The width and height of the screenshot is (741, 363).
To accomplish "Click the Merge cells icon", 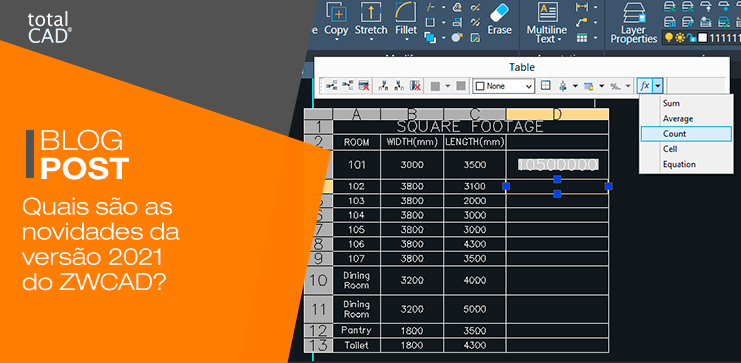I will (435, 86).
